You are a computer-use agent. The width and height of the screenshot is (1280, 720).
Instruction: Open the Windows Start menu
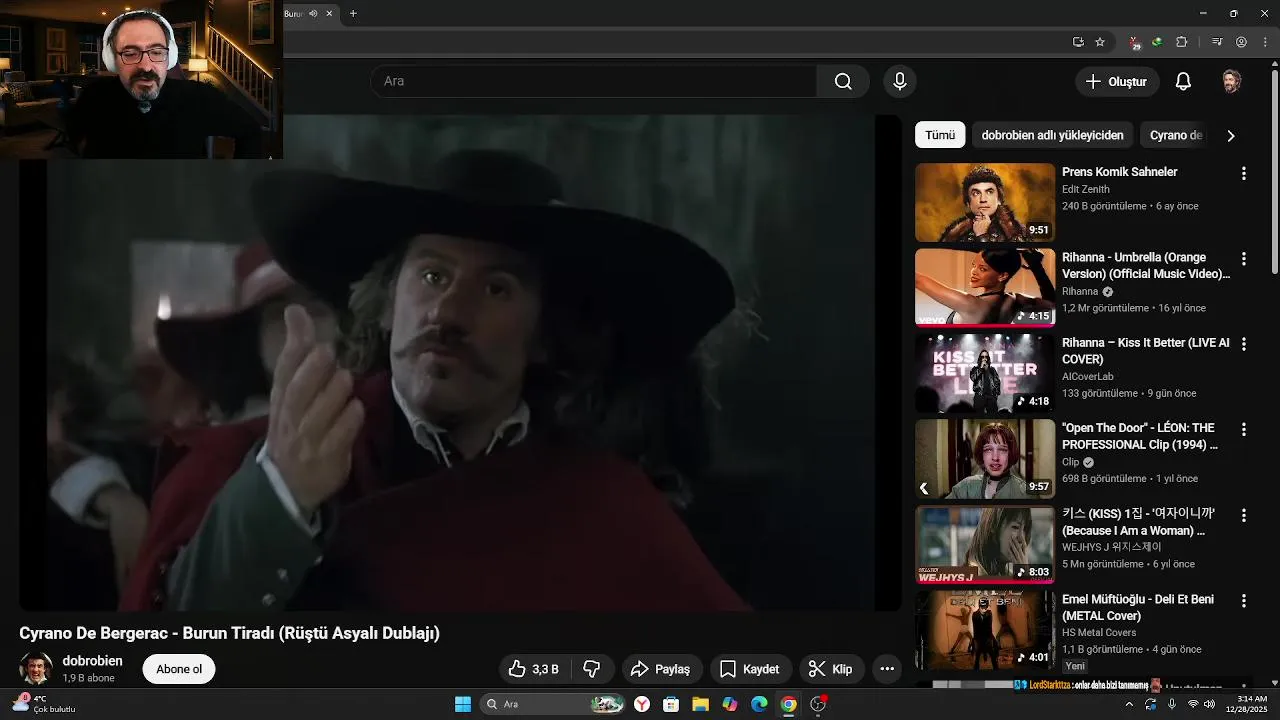pos(463,704)
